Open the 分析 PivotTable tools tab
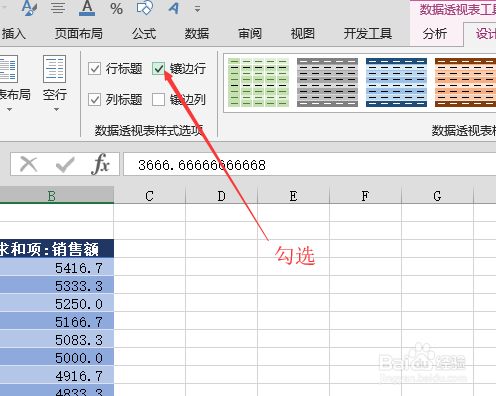Image resolution: width=496 pixels, height=396 pixels. [435, 34]
